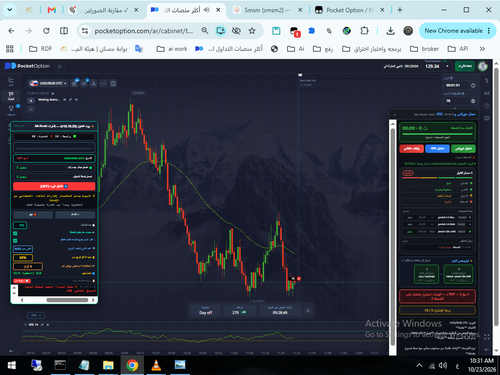The height and width of the screenshot is (375, 500).
Task: Open the Tournaments trophy icon in the left sidebar
Action: [11, 110]
